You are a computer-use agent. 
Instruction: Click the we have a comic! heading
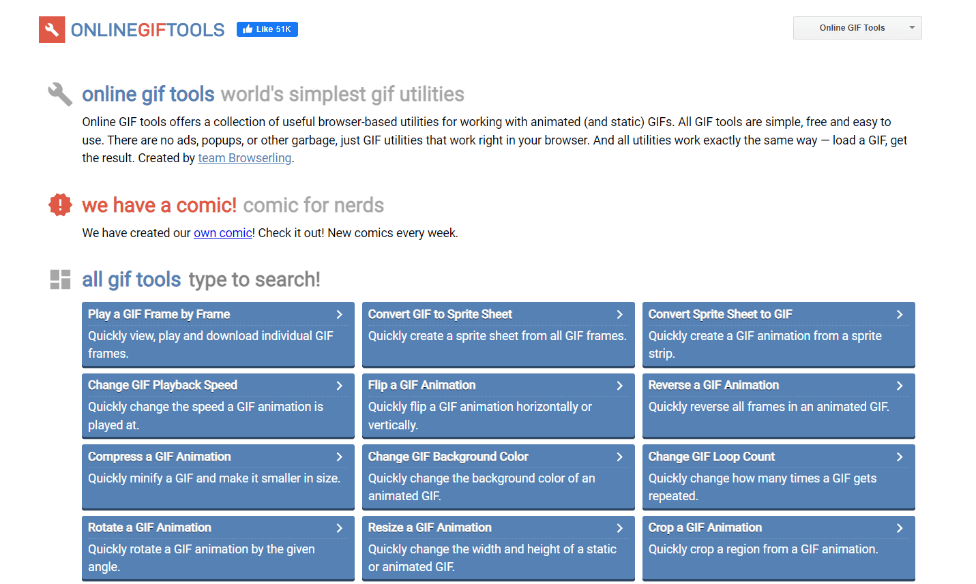tap(159, 205)
